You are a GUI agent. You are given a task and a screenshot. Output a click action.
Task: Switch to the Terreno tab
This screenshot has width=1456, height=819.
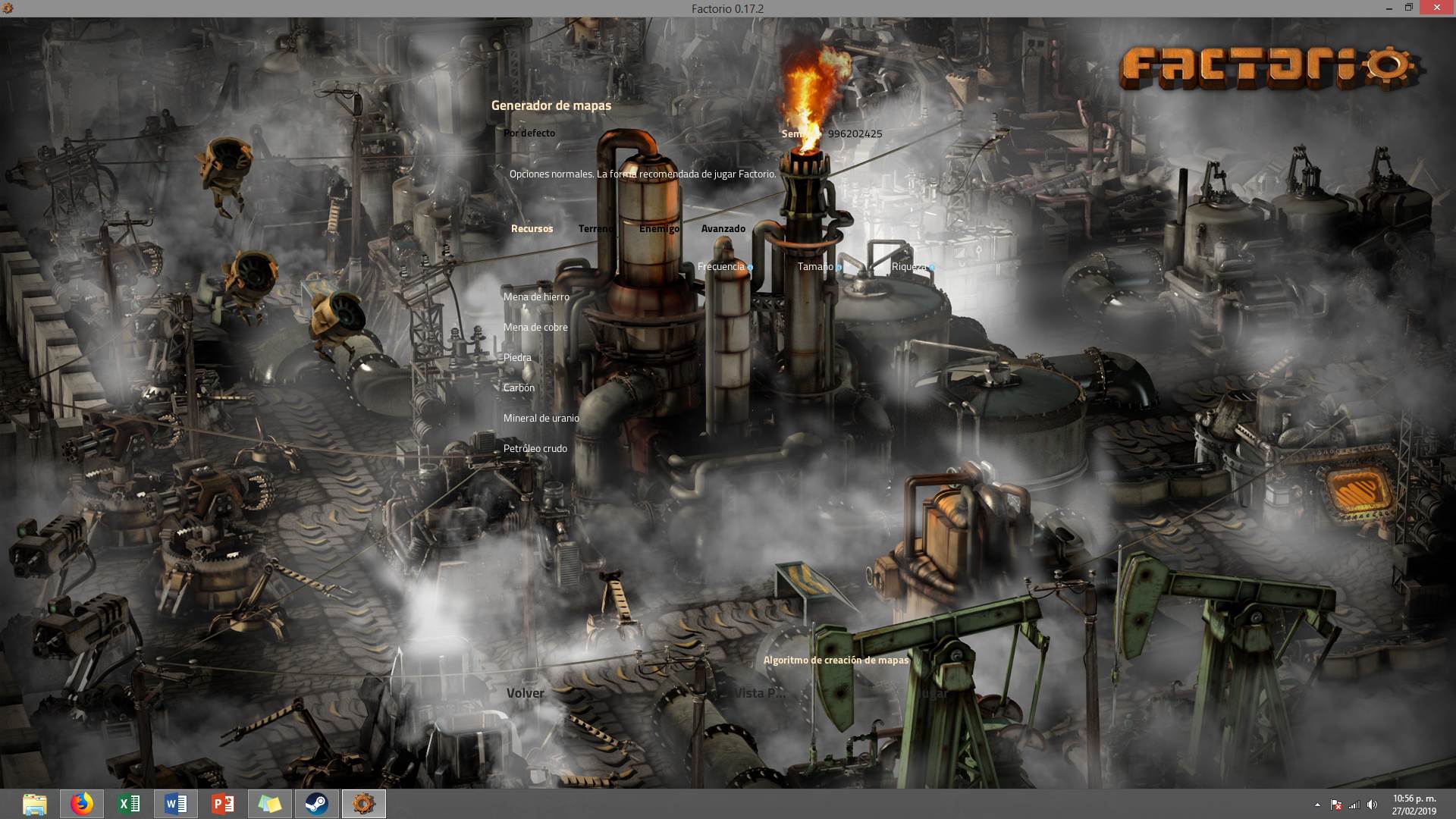pyautogui.click(x=596, y=228)
